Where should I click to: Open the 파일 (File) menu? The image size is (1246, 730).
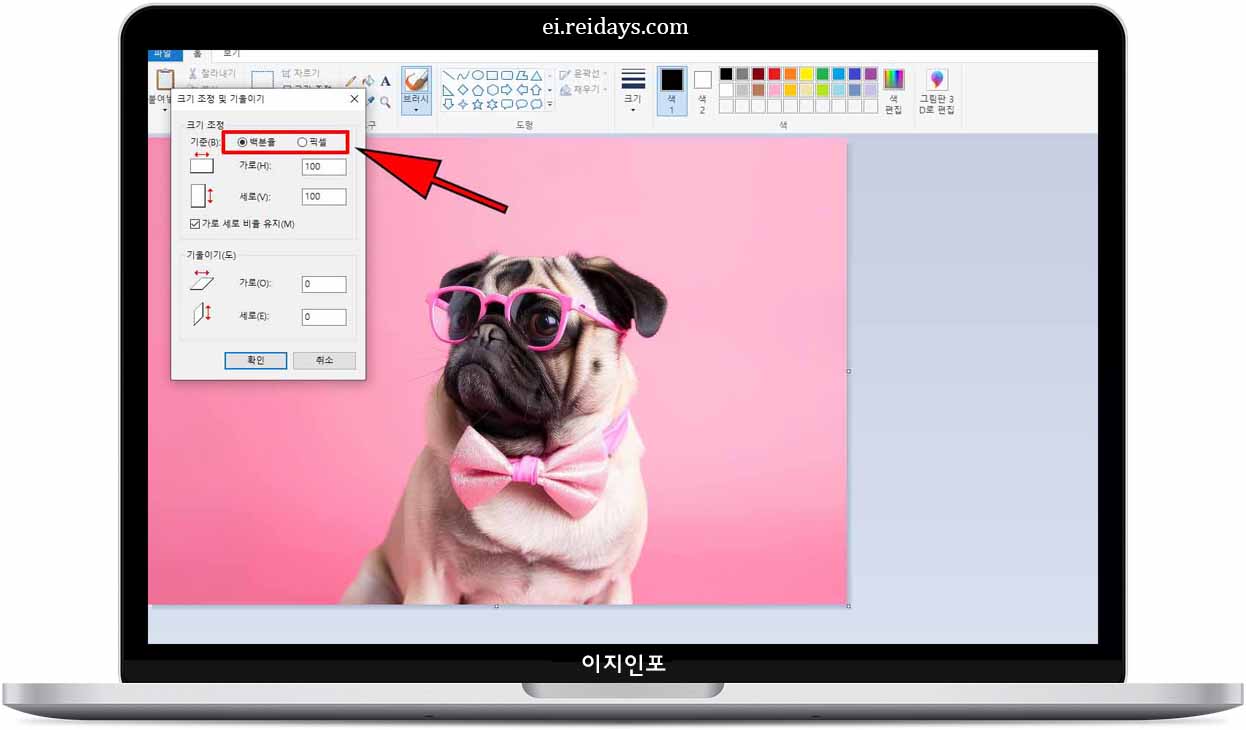[165, 52]
